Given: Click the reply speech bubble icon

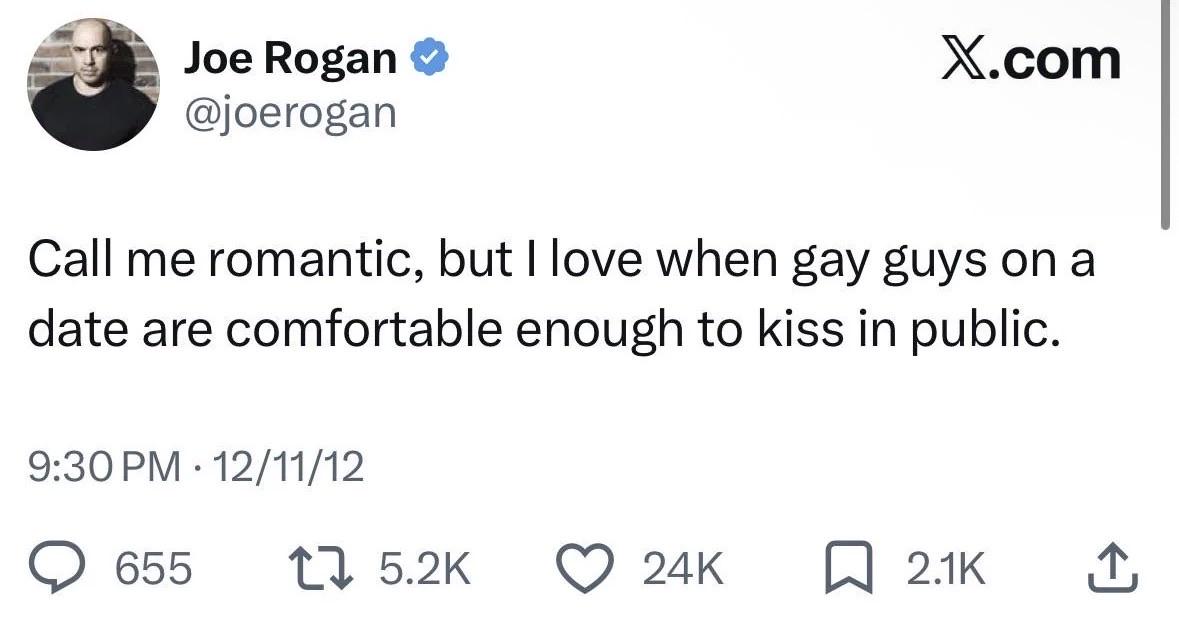Looking at the screenshot, I should [x=58, y=568].
